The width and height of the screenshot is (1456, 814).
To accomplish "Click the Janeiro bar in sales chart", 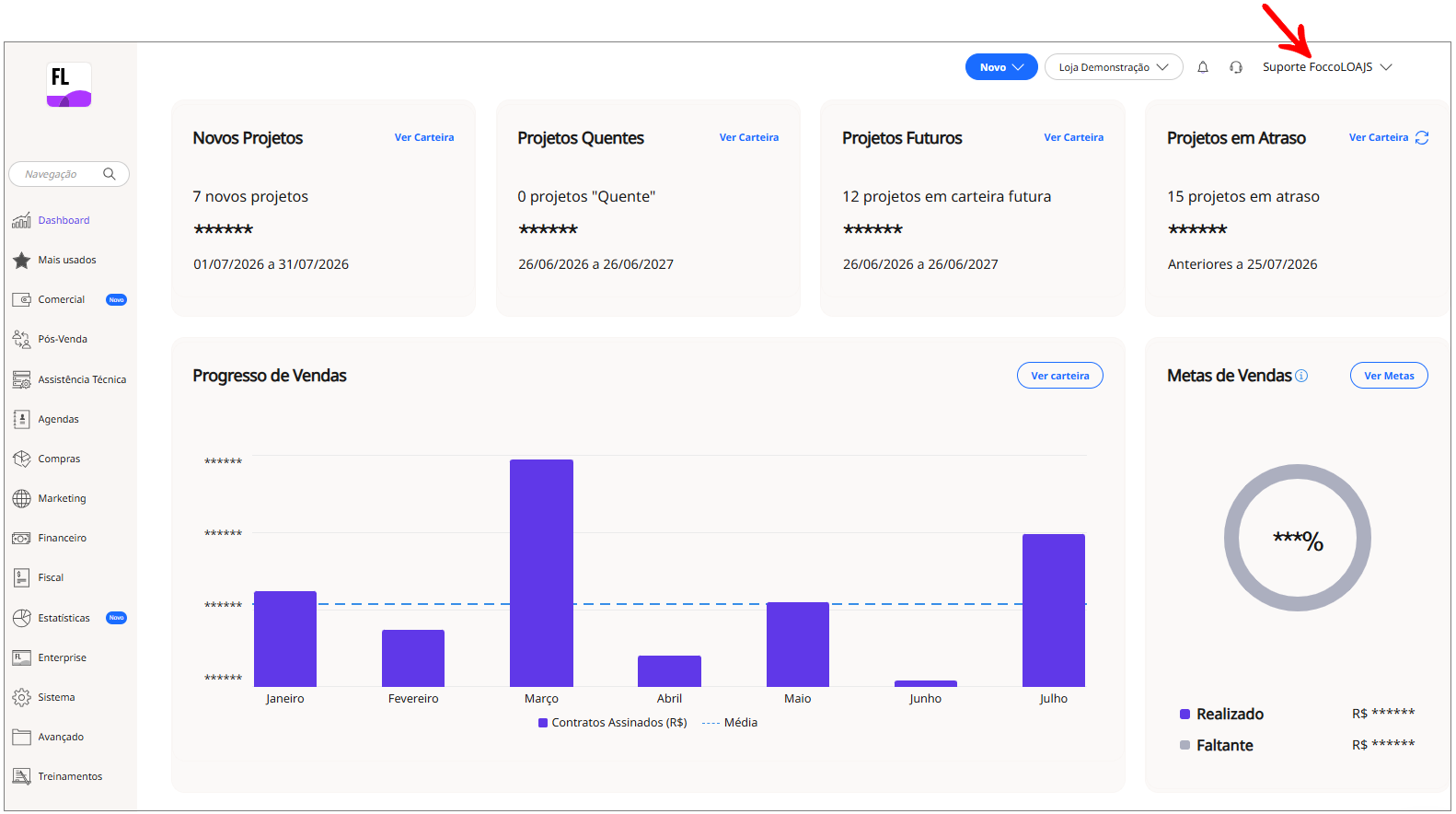I will tap(285, 639).
